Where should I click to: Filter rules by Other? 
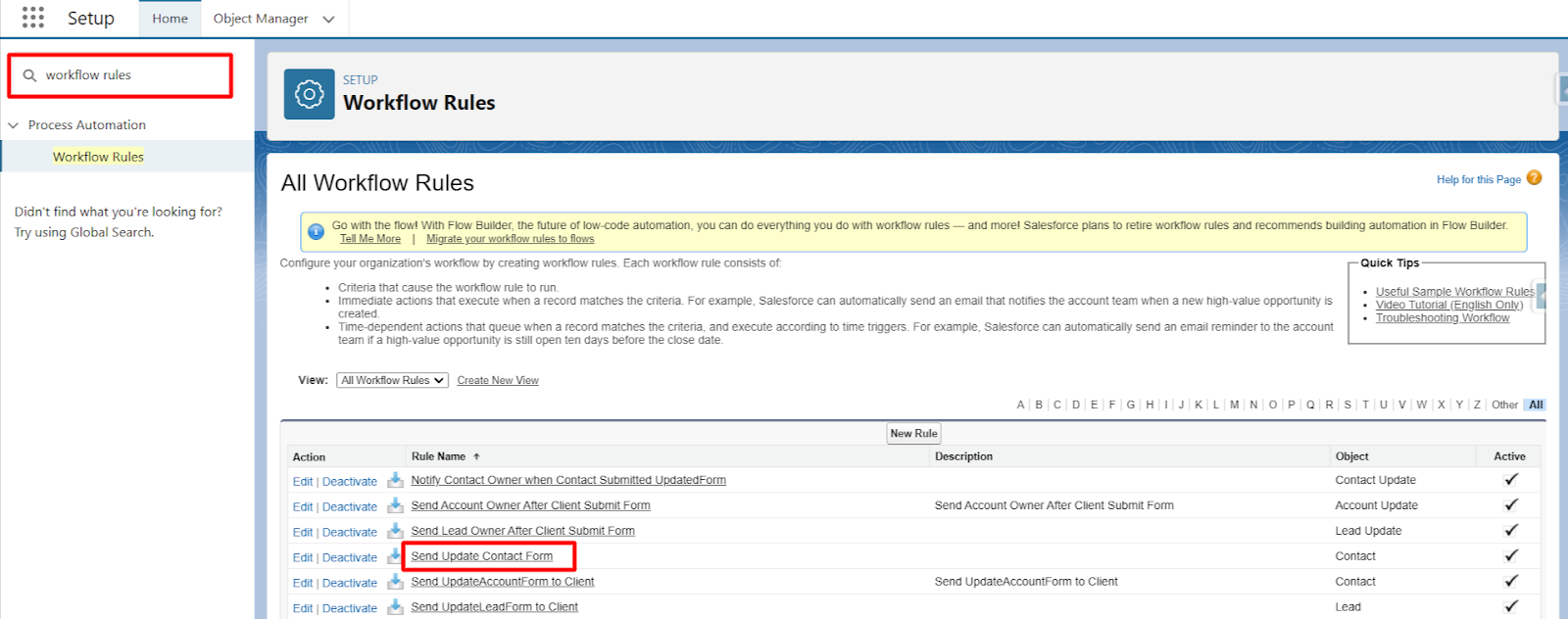coord(1504,405)
